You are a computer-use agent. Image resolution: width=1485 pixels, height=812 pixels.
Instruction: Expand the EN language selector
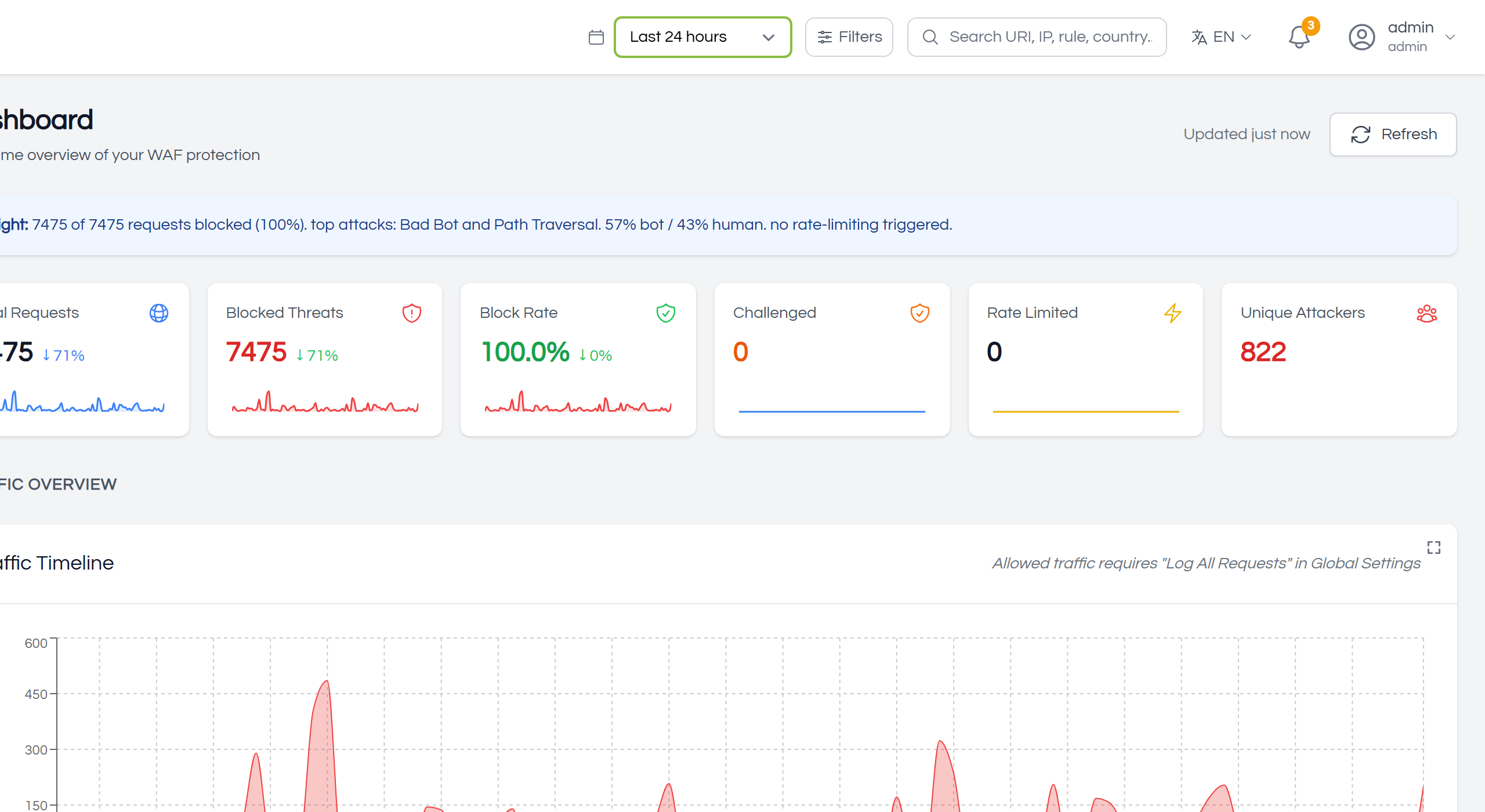pos(1222,37)
